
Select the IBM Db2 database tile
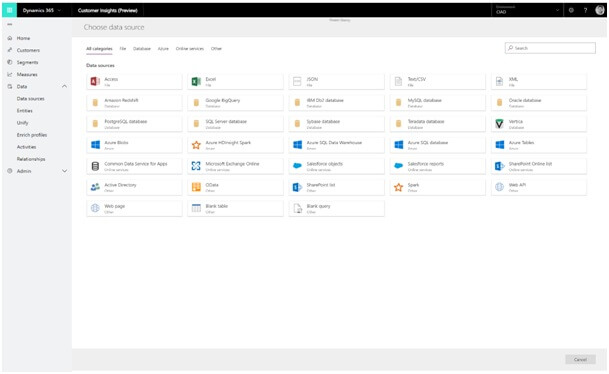click(336, 103)
